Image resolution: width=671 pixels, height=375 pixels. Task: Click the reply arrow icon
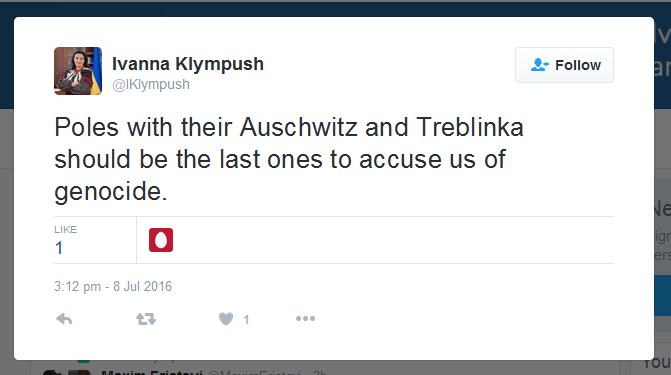coord(64,319)
